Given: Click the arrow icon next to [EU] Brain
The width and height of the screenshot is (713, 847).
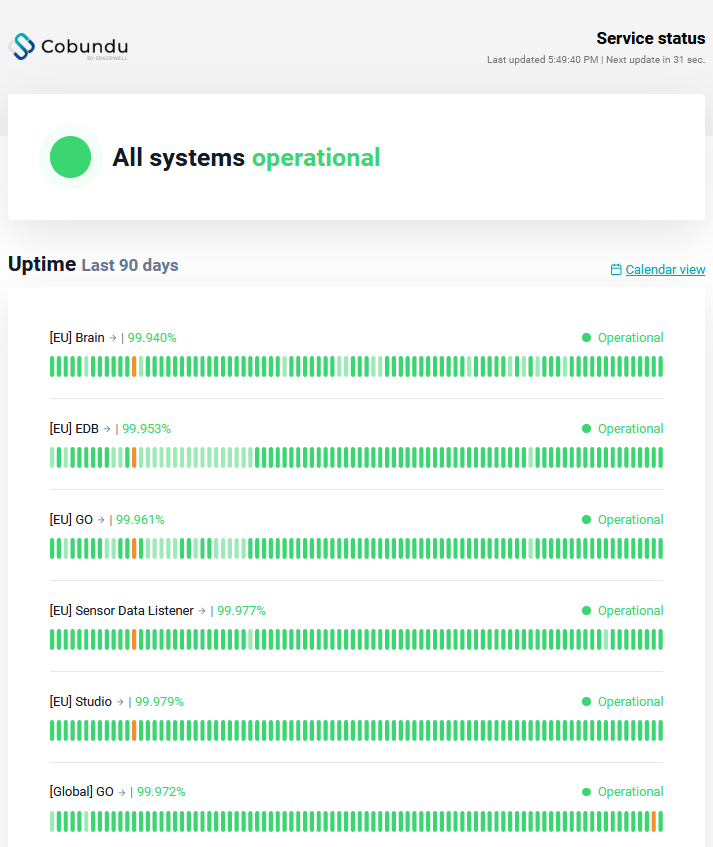Looking at the screenshot, I should [113, 338].
